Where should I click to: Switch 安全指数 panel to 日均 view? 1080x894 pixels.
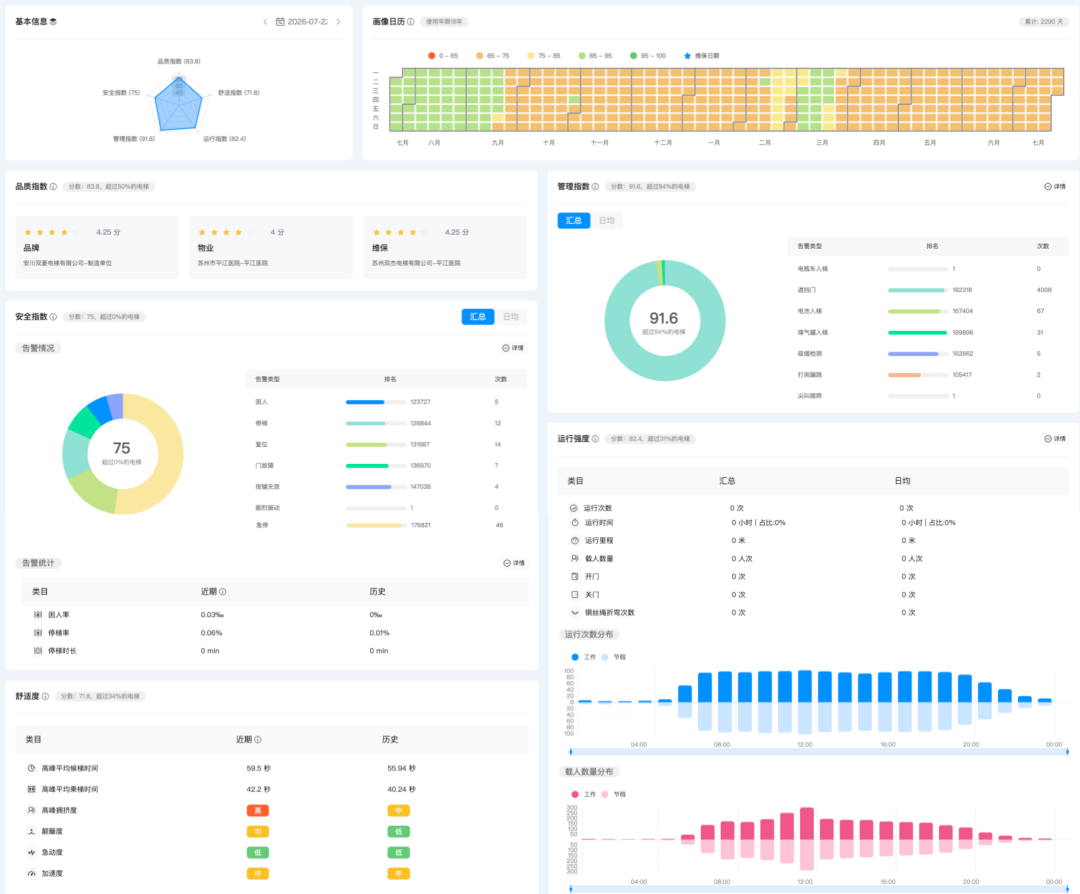tap(511, 317)
